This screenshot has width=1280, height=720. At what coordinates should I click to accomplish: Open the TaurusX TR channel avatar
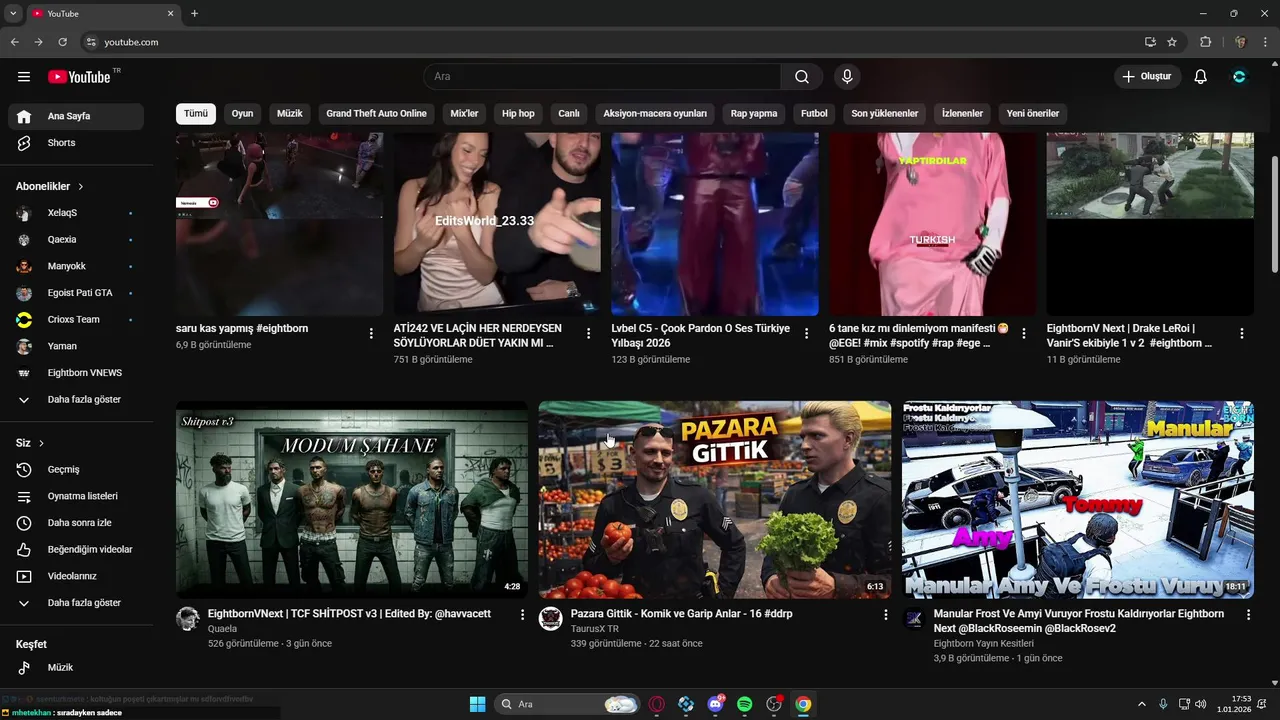tap(551, 618)
